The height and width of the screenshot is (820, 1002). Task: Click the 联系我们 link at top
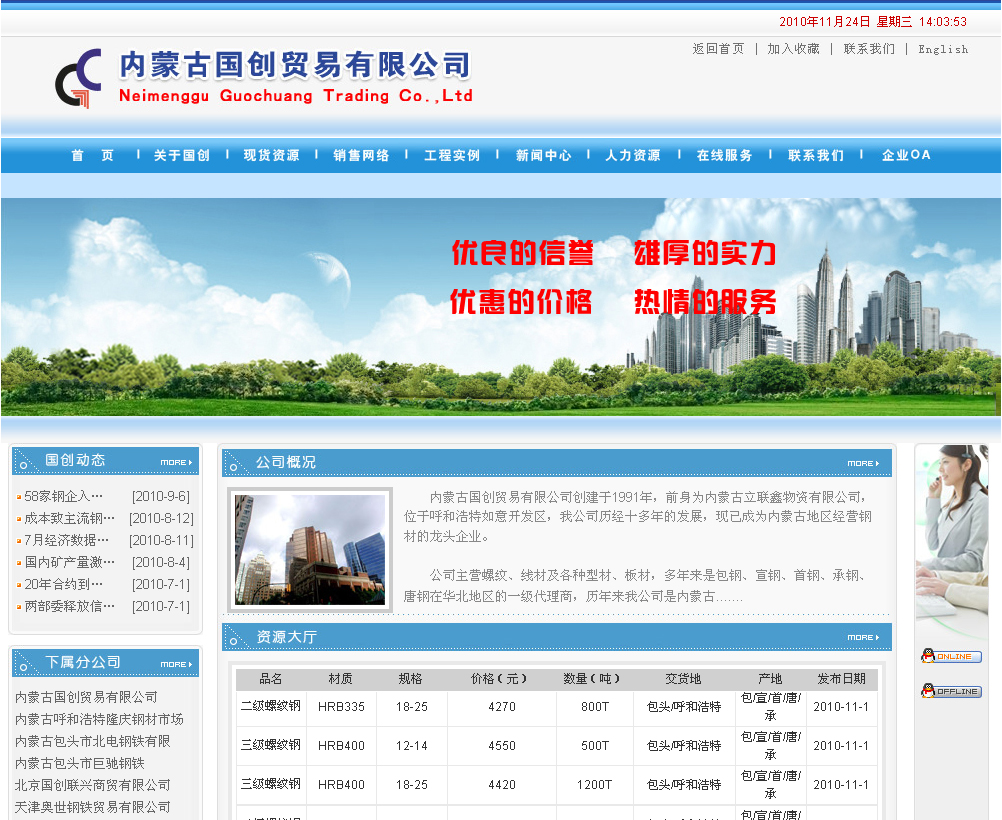tap(869, 49)
